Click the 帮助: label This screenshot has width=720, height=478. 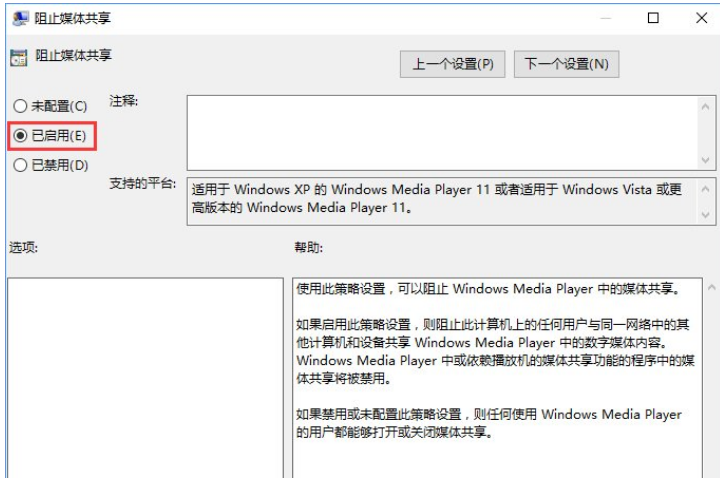click(309, 247)
